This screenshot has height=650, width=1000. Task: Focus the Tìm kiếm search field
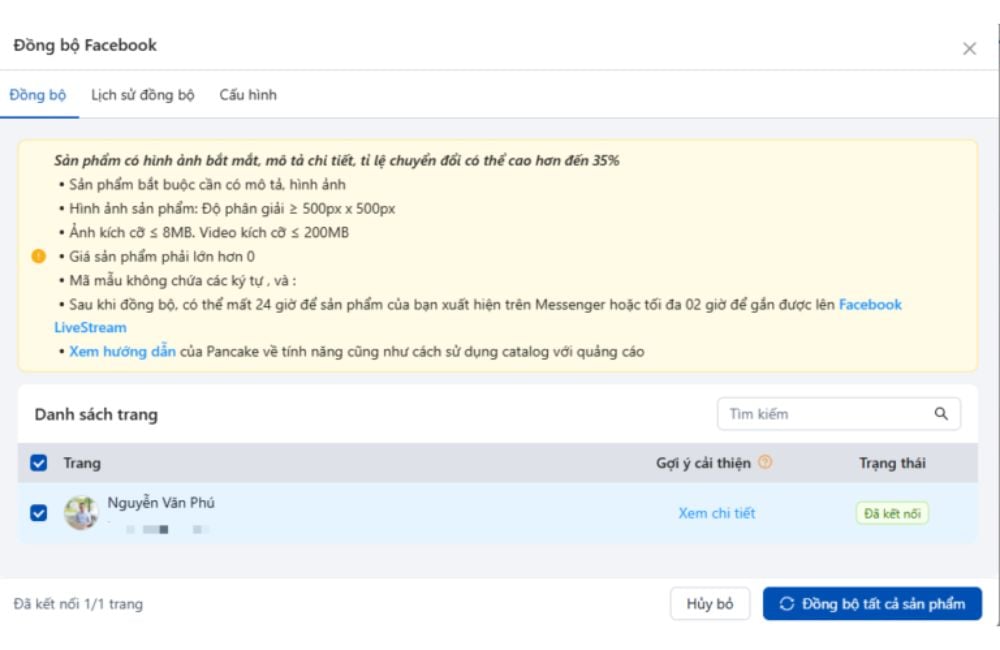point(839,414)
